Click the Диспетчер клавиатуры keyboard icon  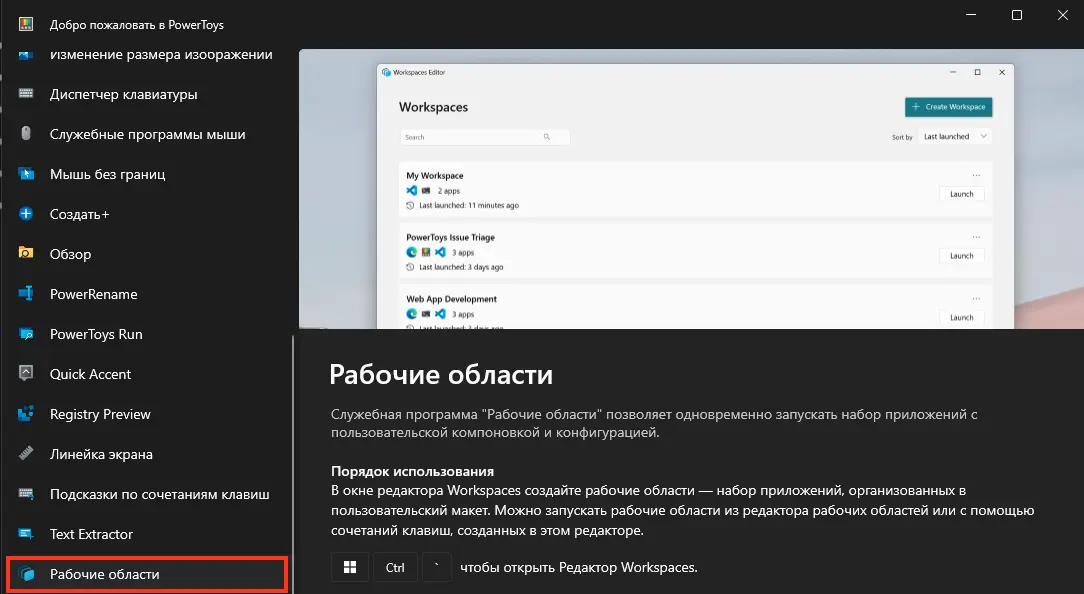pos(26,94)
